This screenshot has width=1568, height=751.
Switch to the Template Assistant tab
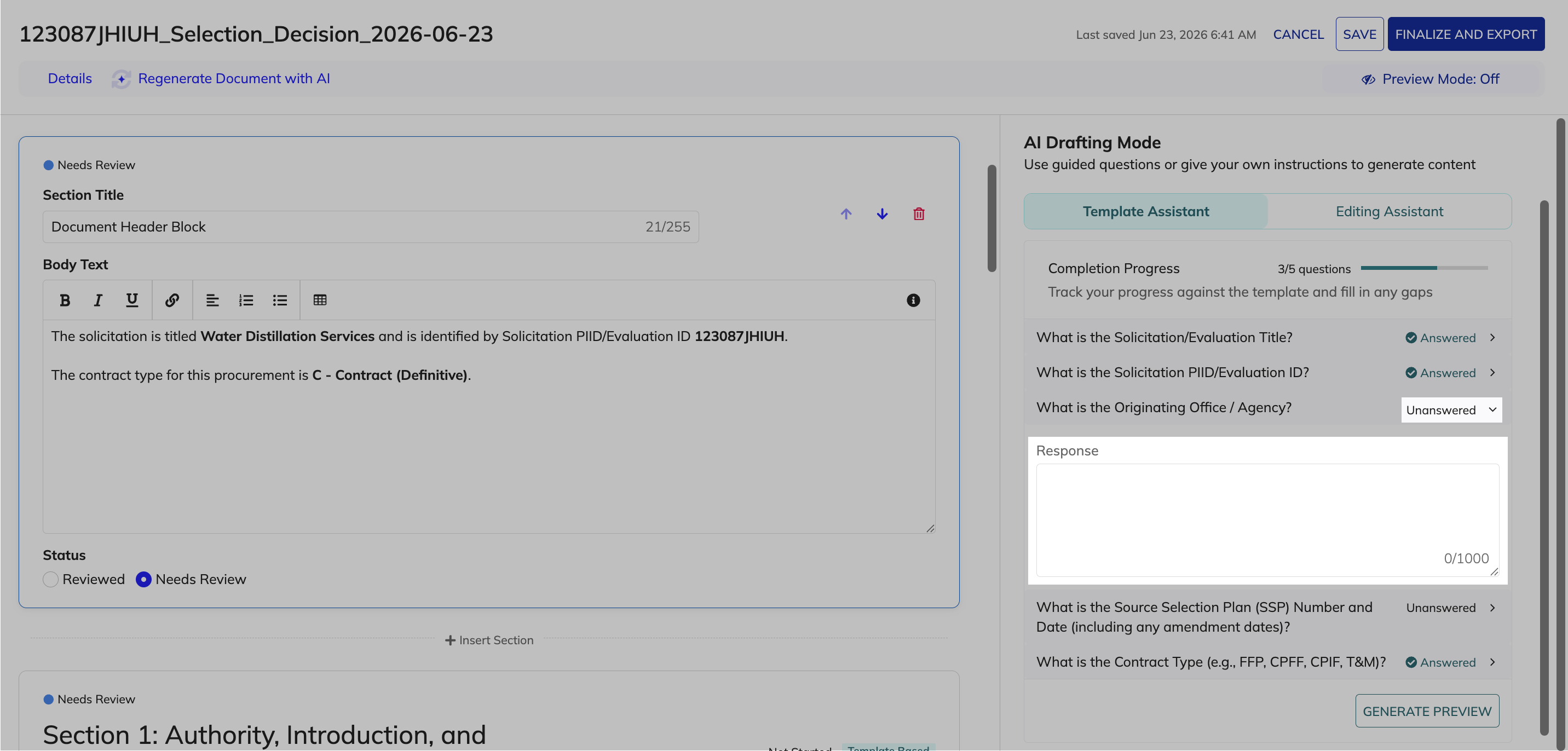tap(1145, 211)
